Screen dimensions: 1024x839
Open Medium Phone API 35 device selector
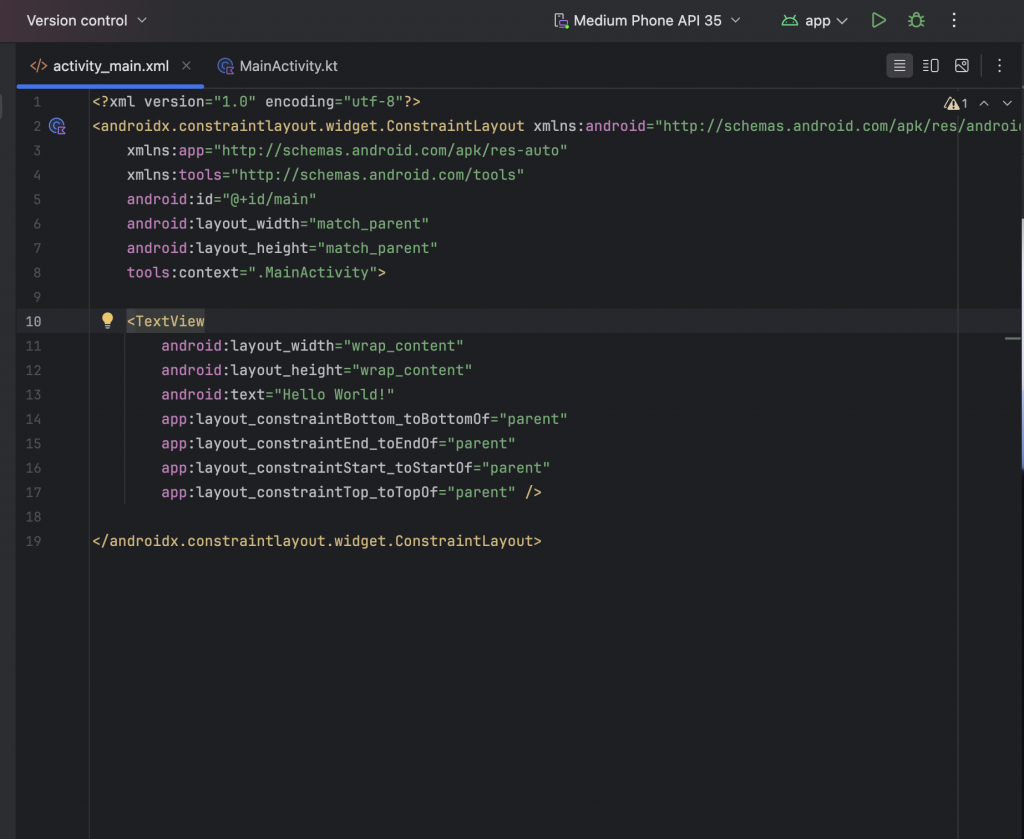tap(647, 20)
